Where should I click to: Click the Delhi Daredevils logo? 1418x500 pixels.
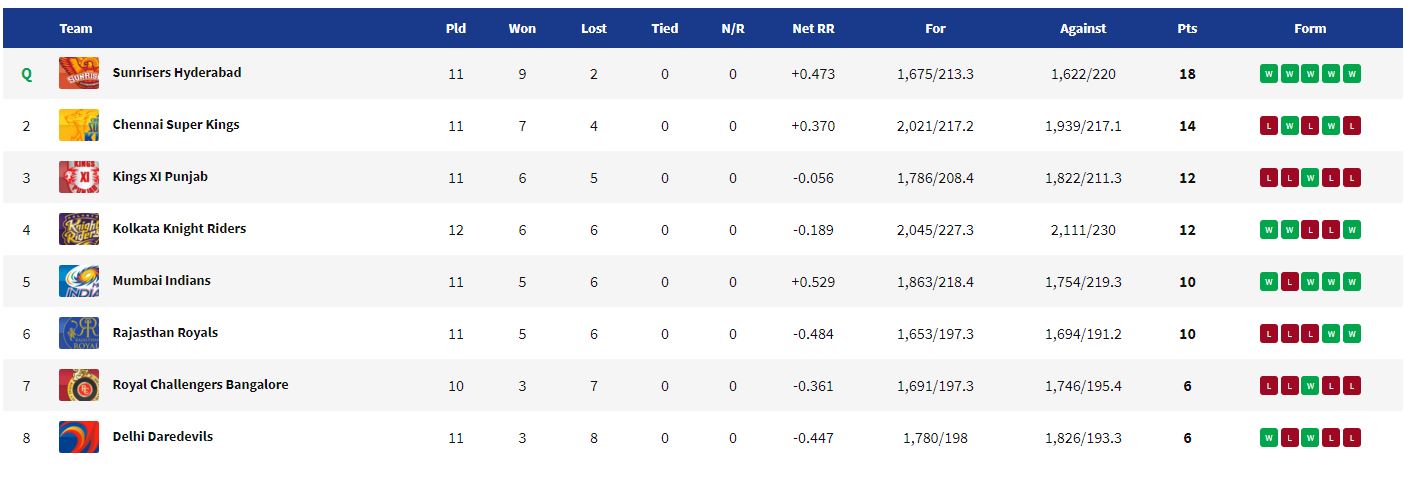coord(79,437)
